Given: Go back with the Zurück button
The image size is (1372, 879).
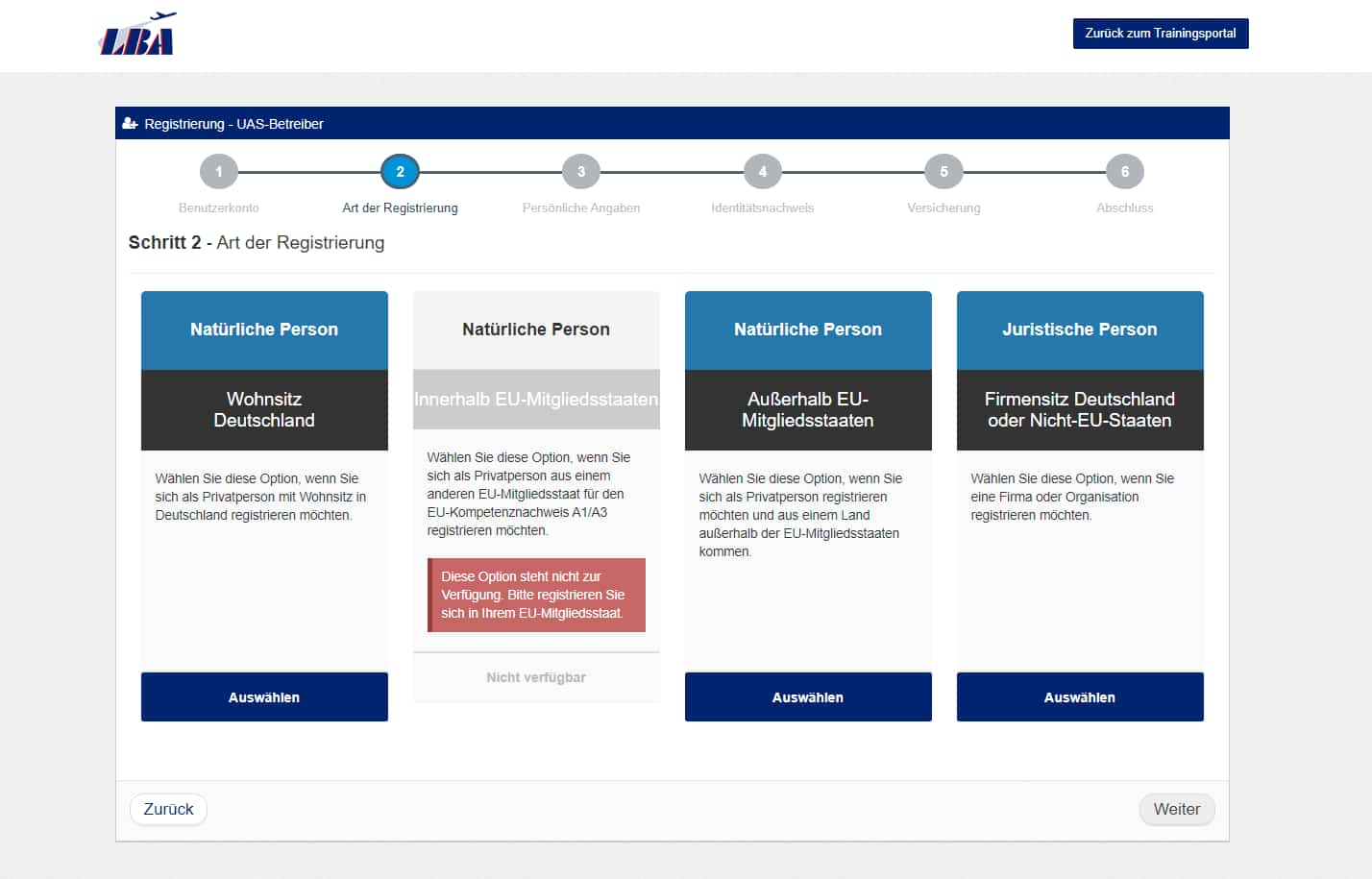Looking at the screenshot, I should pyautogui.click(x=168, y=809).
